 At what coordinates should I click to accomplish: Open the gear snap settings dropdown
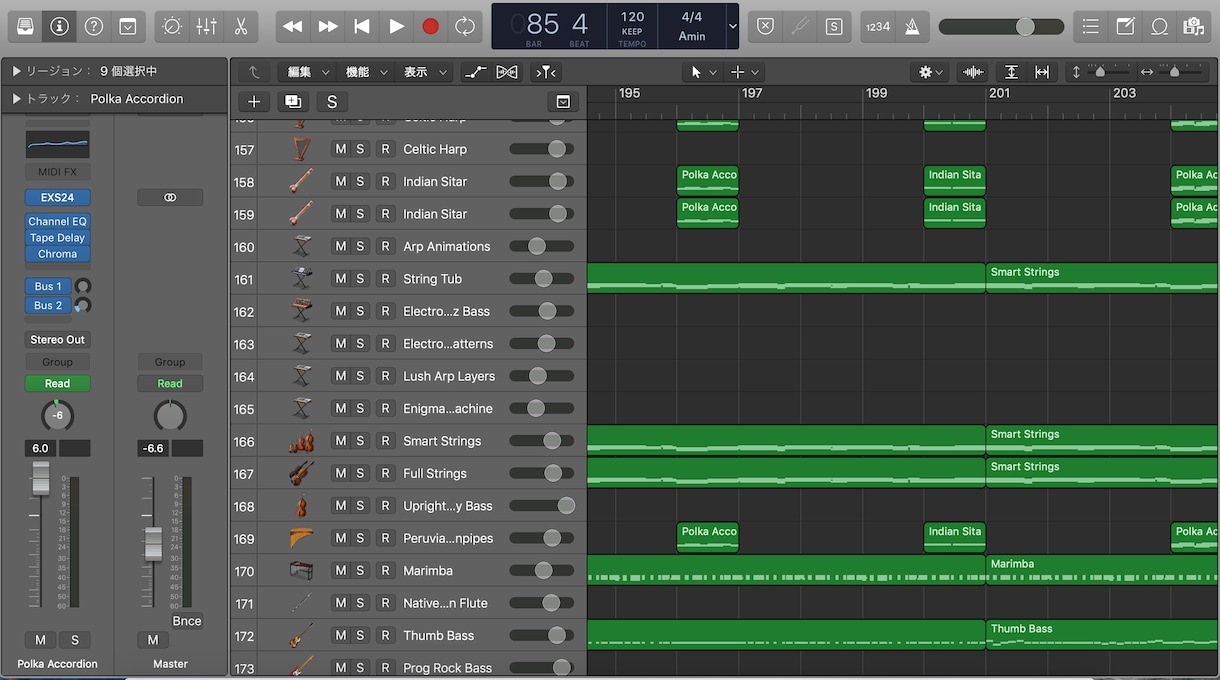[x=931, y=72]
